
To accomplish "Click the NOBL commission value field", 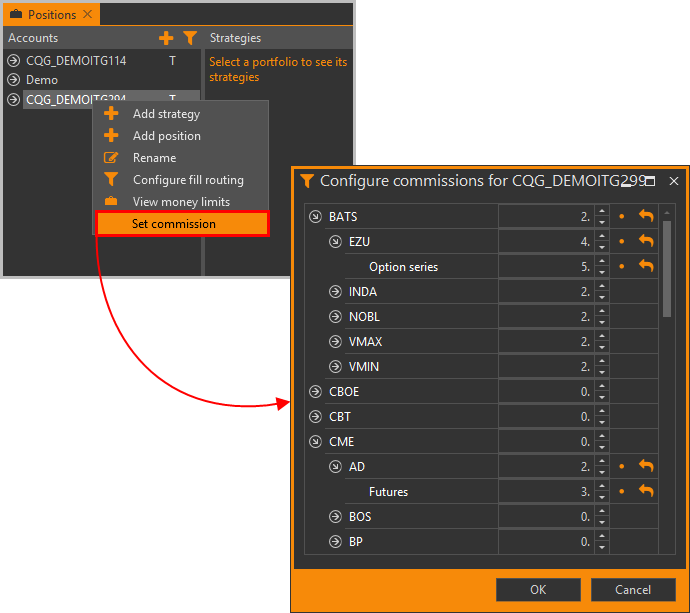I will pos(547,316).
